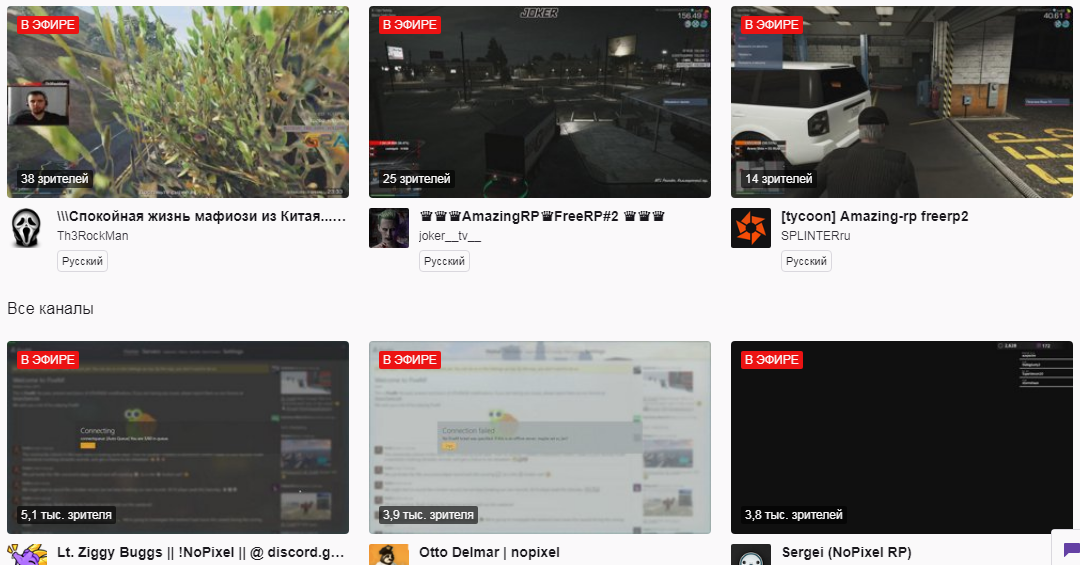Click Sergei (NoPixel RP) channel avatar
The height and width of the screenshot is (565, 1080).
point(751,555)
